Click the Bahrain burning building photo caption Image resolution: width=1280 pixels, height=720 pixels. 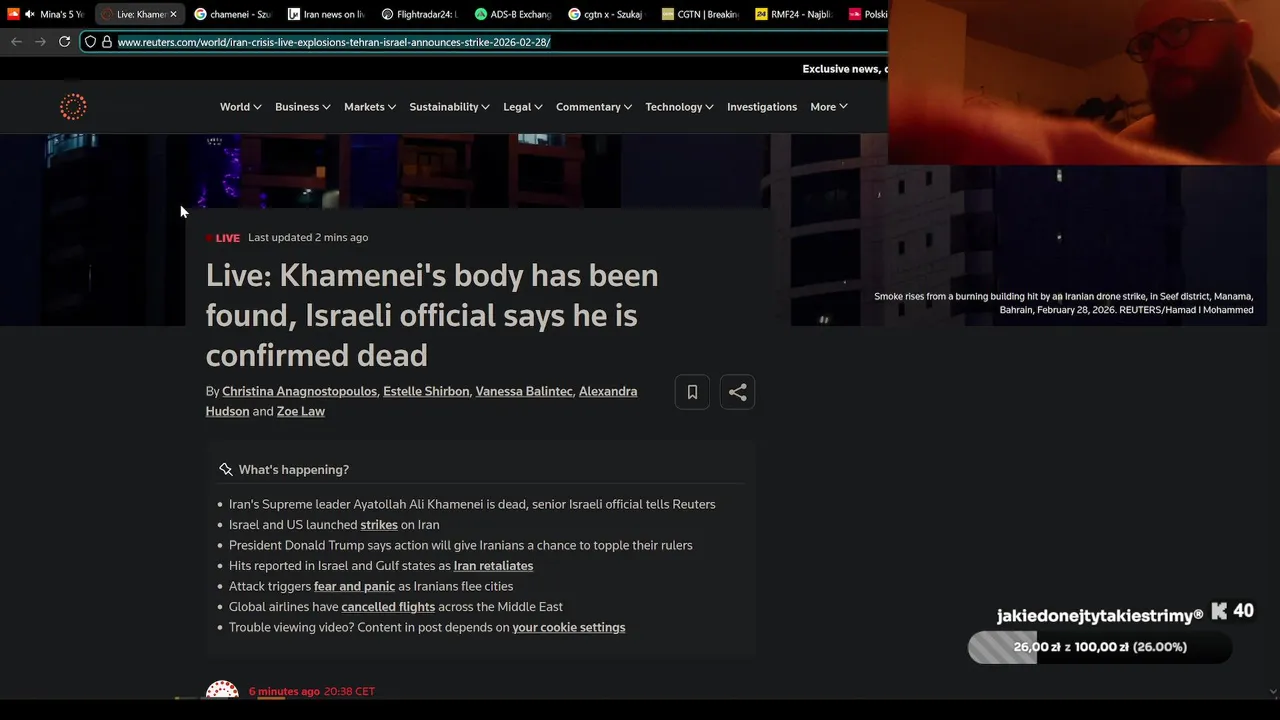click(x=1063, y=303)
